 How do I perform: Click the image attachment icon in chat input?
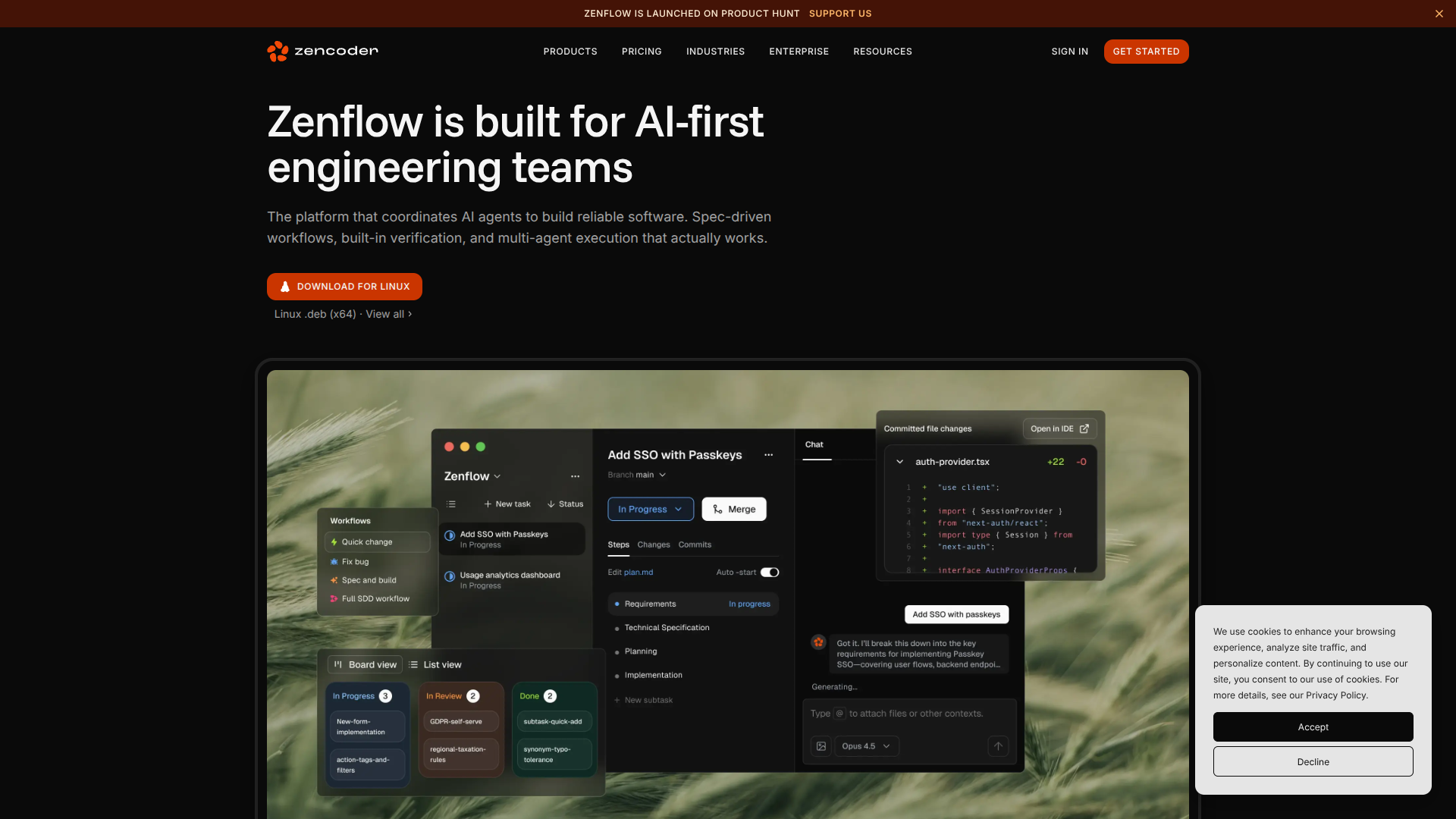pyautogui.click(x=821, y=746)
